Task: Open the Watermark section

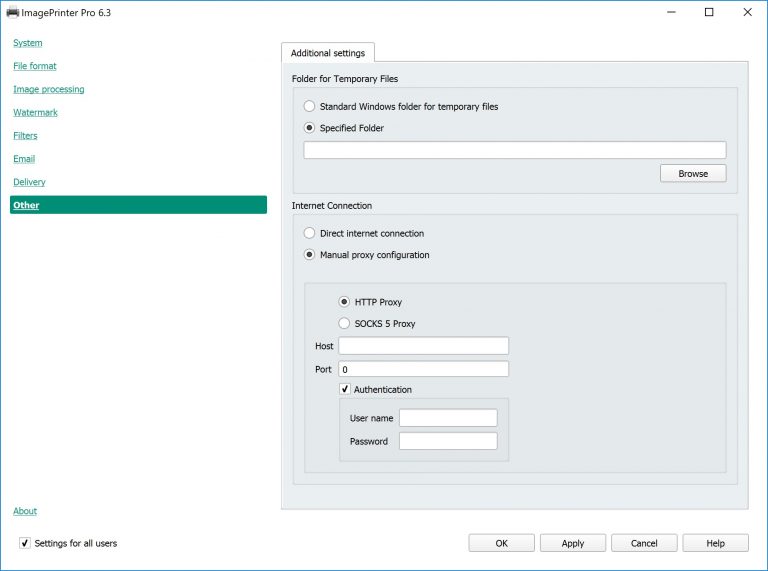Action: pyautogui.click(x=35, y=112)
